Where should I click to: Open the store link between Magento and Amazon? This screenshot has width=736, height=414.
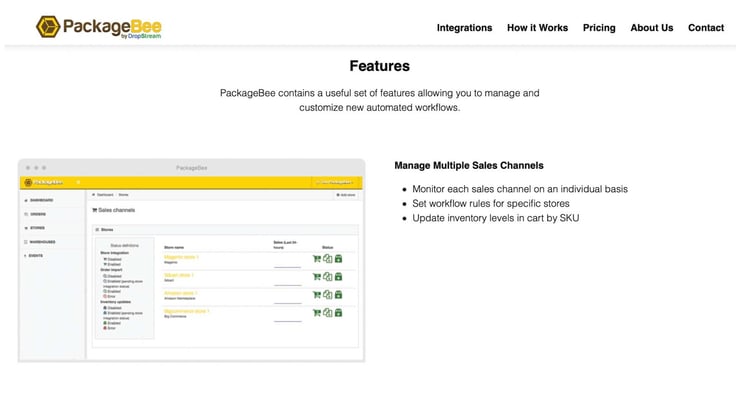click(178, 275)
